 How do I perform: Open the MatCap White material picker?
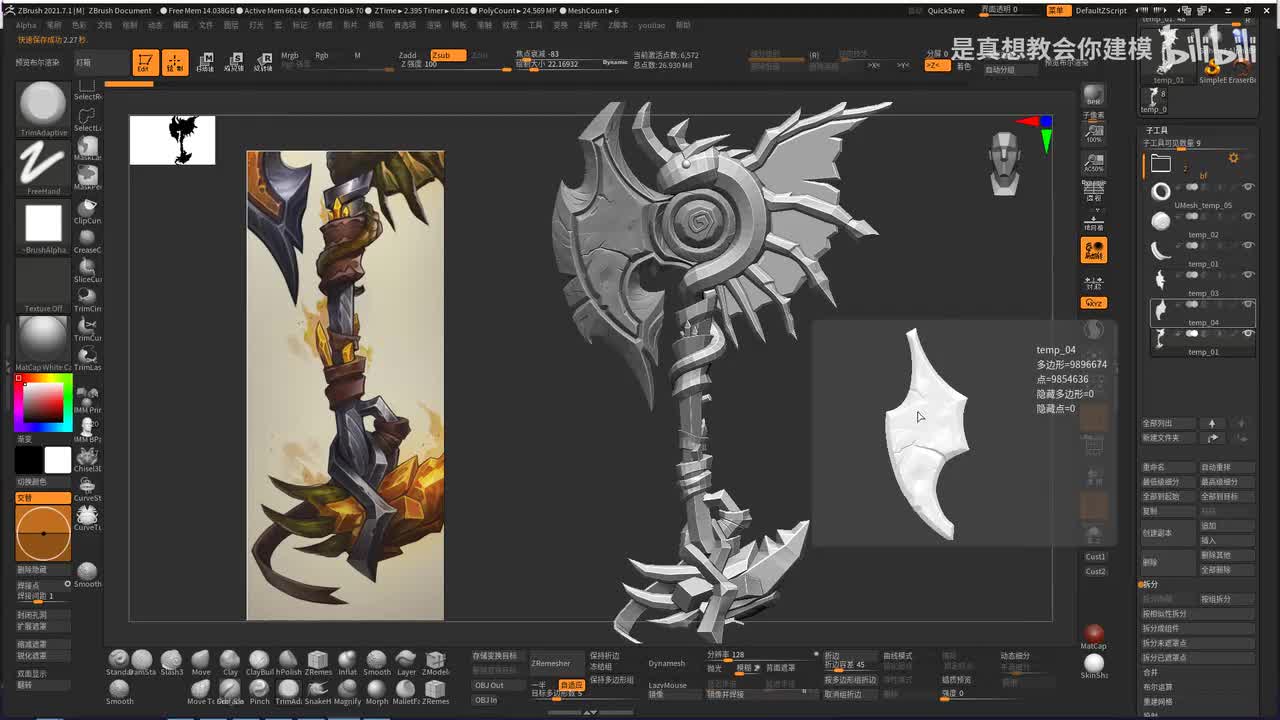(42, 343)
